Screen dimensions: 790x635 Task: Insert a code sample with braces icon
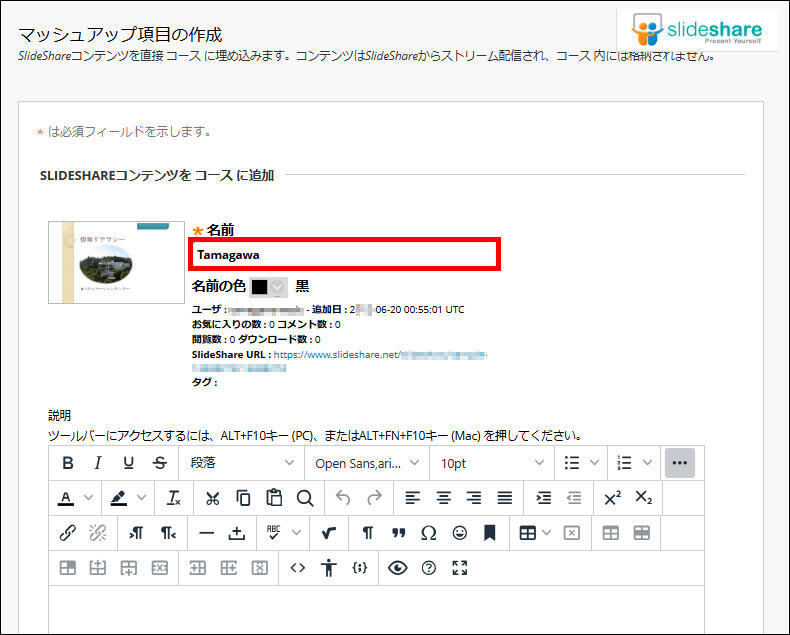[x=360, y=568]
